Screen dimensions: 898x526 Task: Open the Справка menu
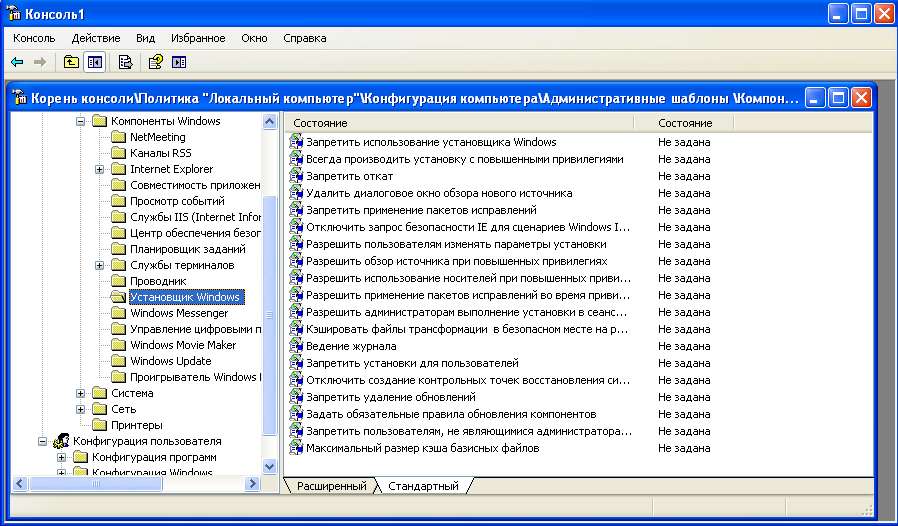click(x=305, y=38)
